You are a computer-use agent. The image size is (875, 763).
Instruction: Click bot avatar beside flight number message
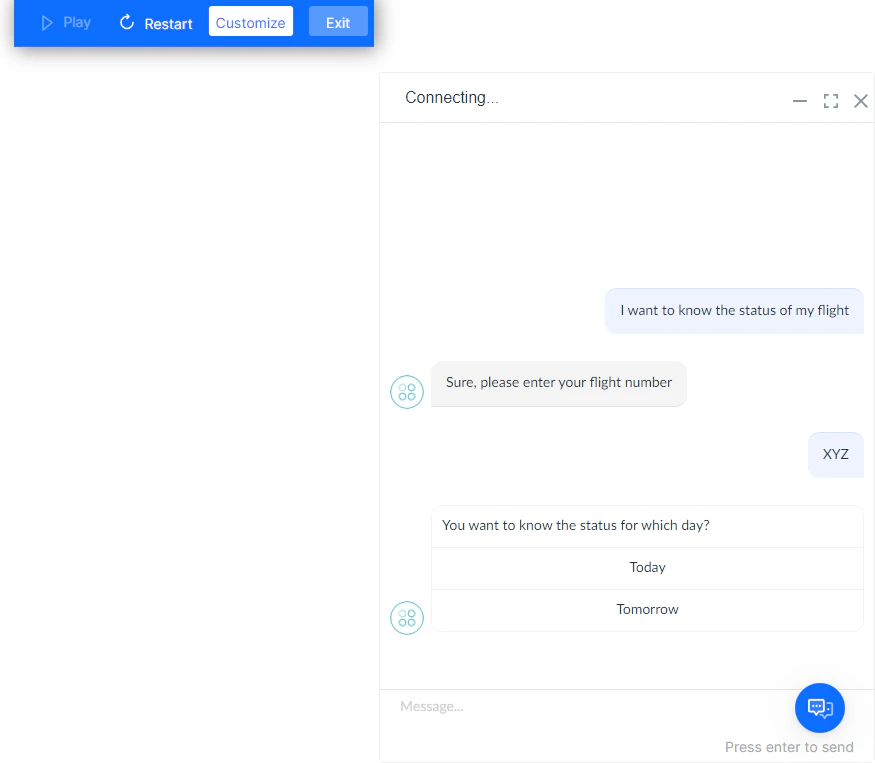point(407,392)
